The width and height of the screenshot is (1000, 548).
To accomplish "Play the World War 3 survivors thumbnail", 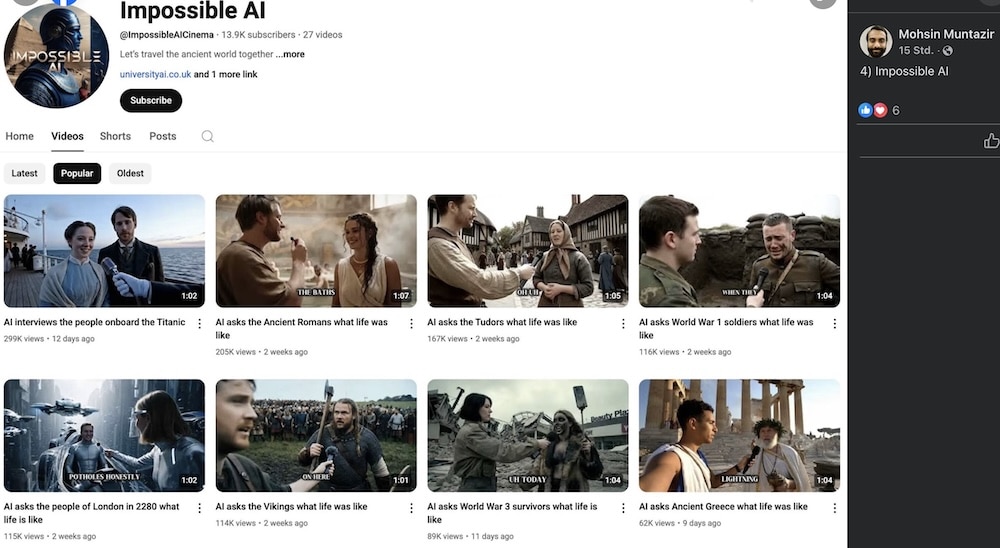I will 528,436.
